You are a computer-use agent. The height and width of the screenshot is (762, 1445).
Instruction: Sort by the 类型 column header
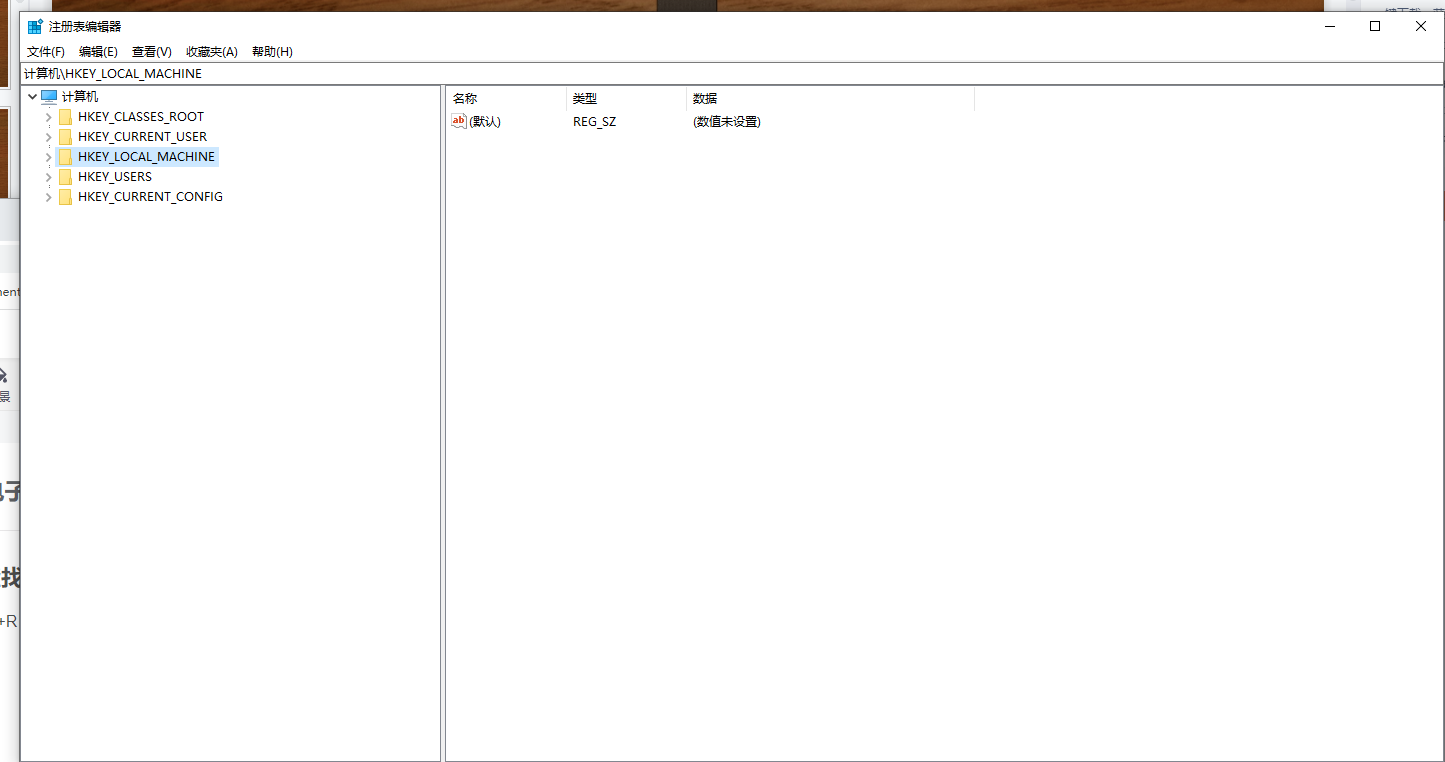[x=626, y=99]
